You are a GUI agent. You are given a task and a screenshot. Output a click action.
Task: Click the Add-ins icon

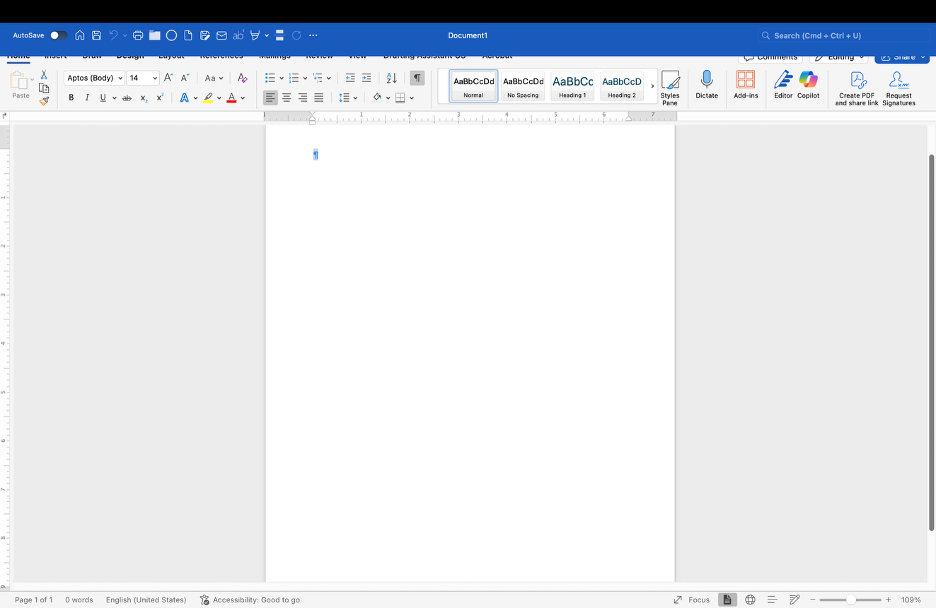tap(746, 80)
